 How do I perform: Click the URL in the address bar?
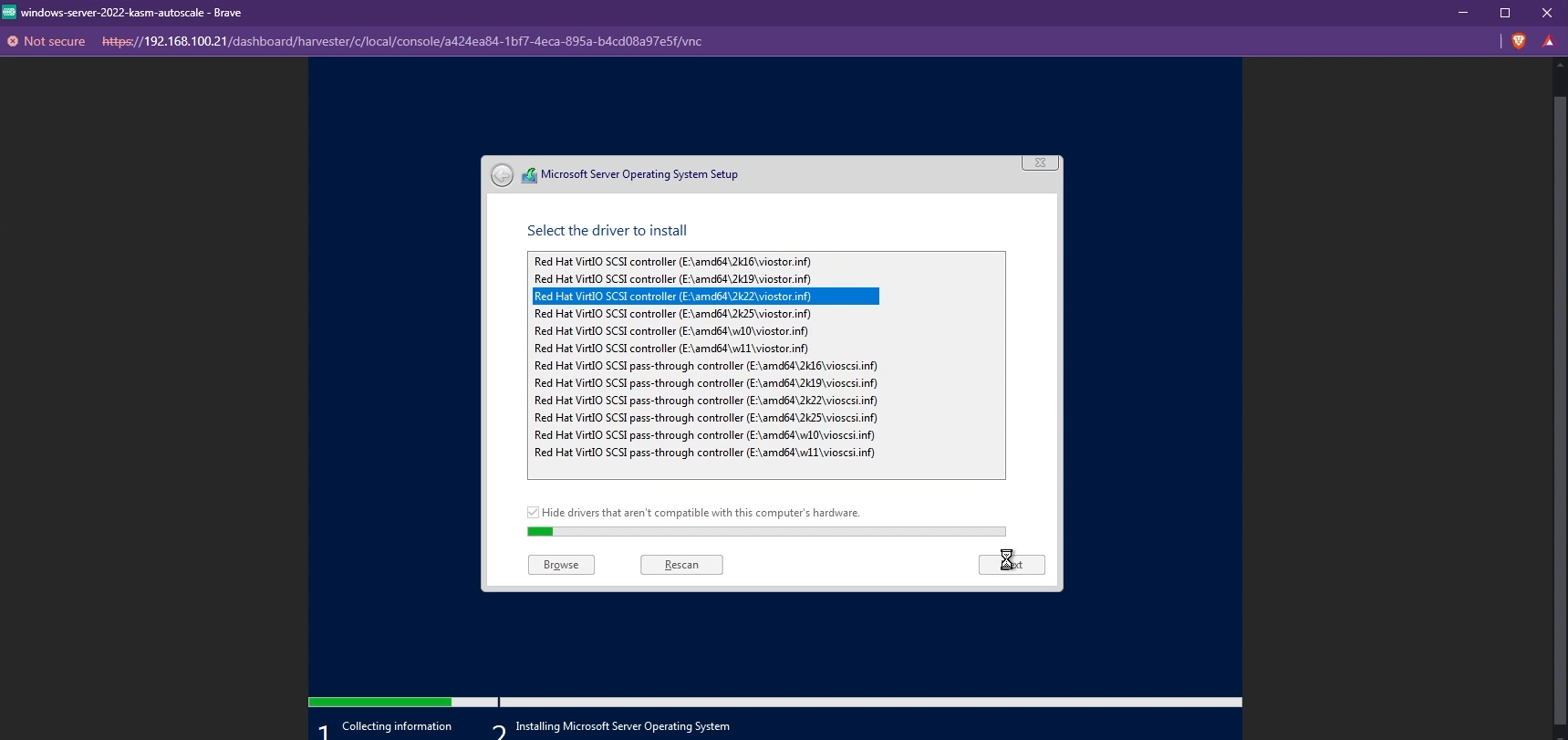click(x=401, y=41)
